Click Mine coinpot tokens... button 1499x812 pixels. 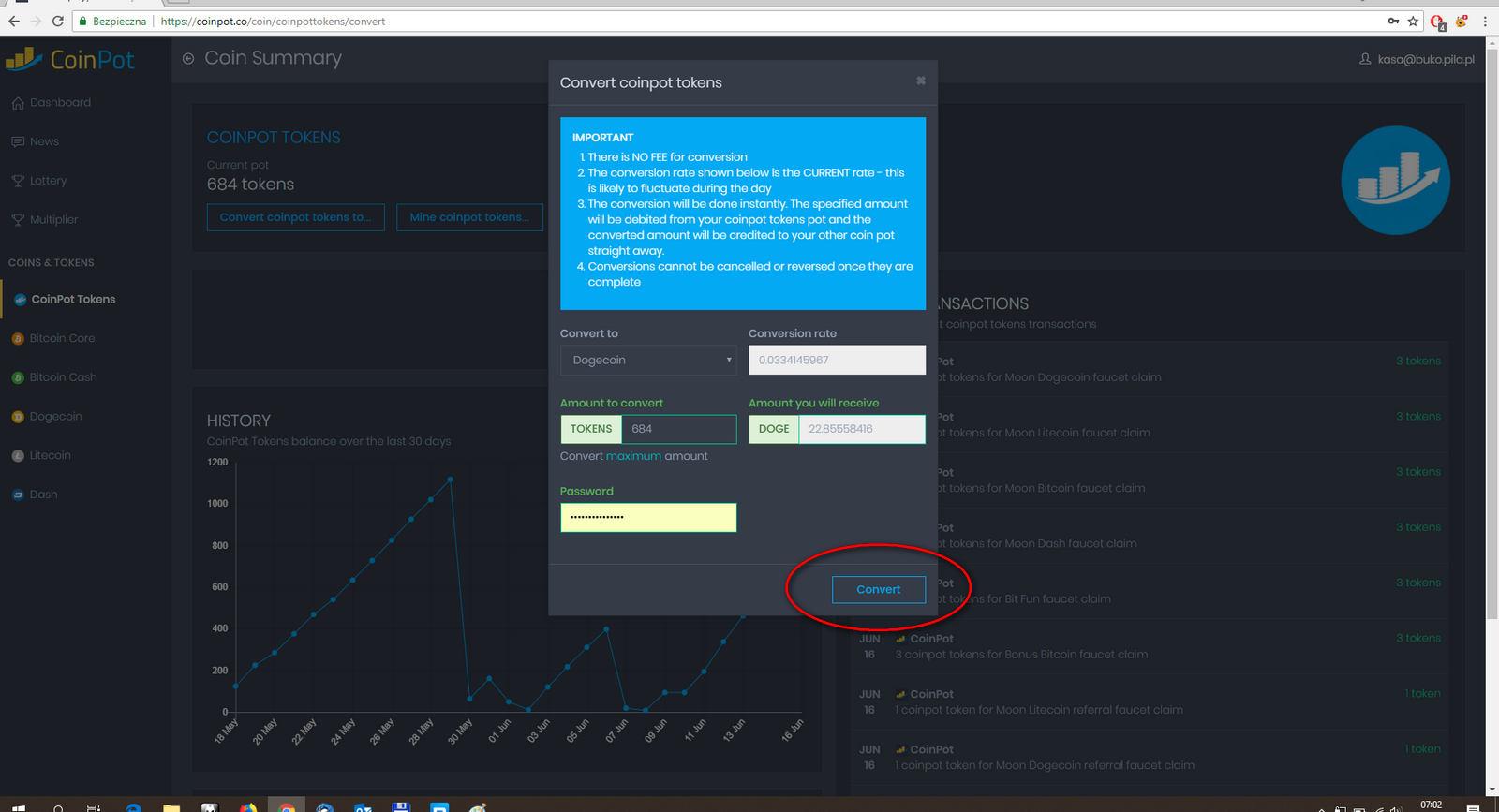click(469, 217)
